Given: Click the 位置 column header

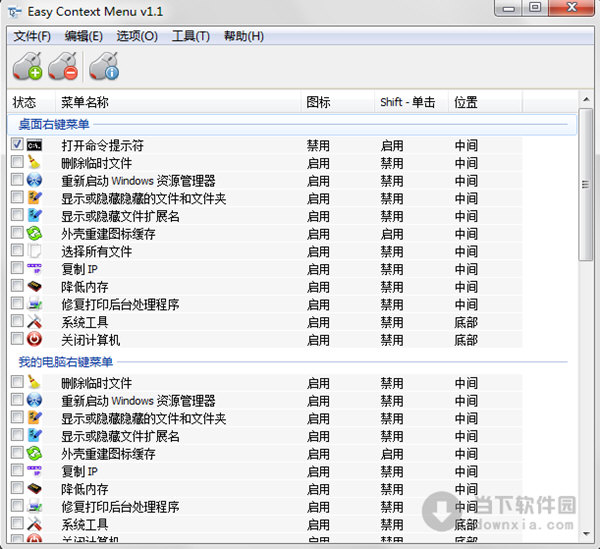Looking at the screenshot, I should [485, 102].
